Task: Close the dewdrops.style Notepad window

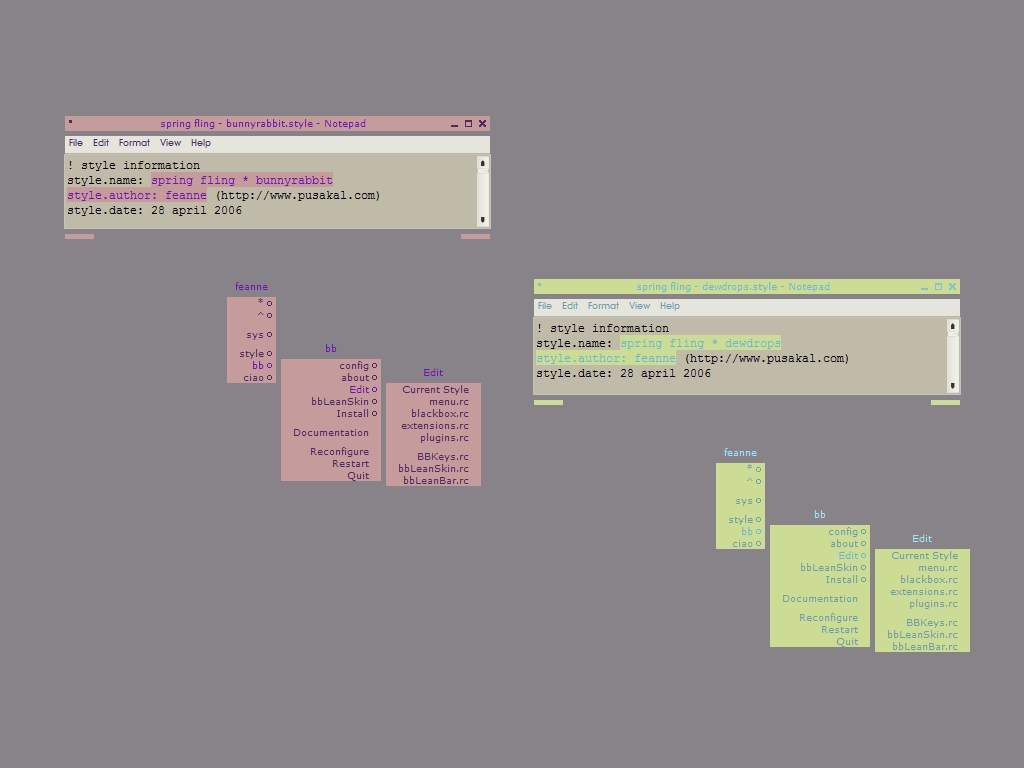Action: 951,287
